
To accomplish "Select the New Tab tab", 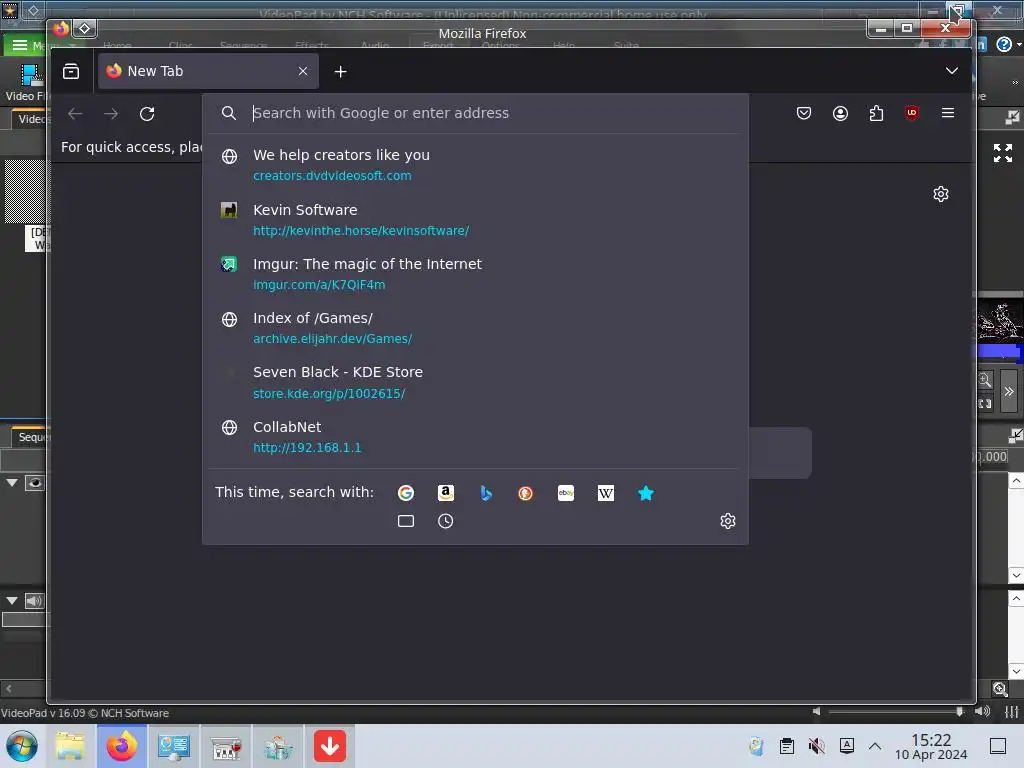I will [208, 71].
